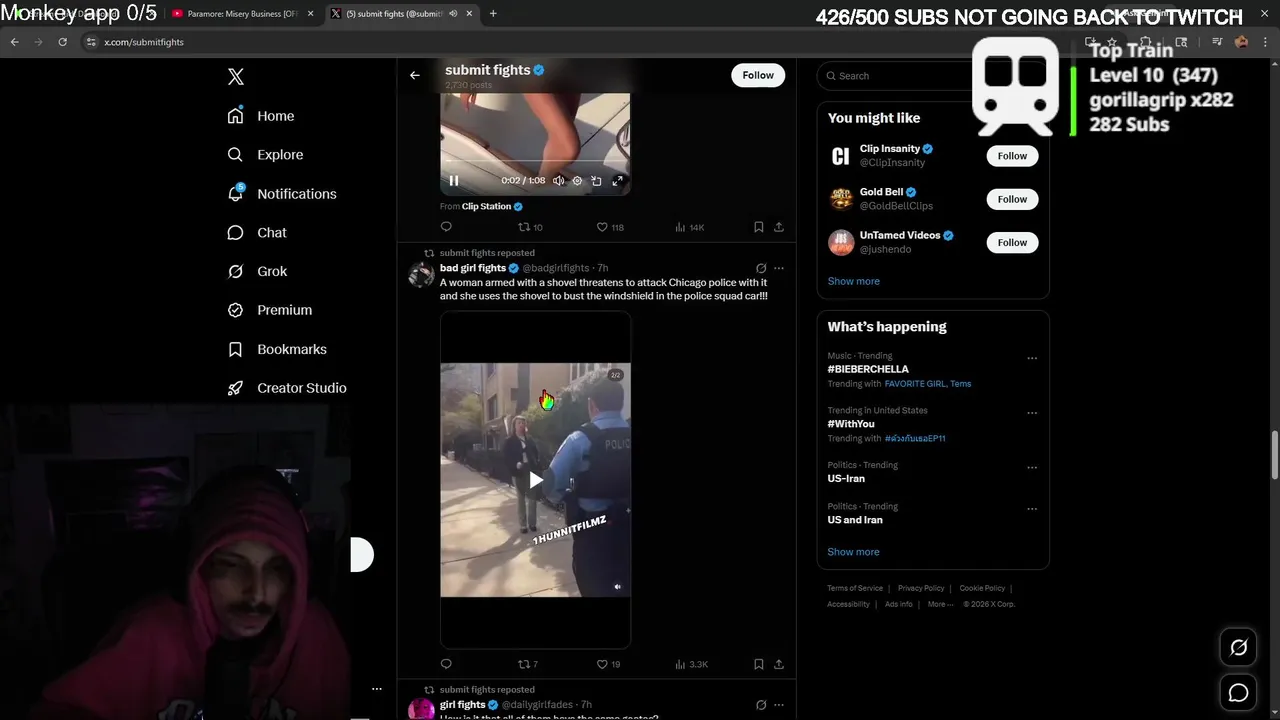Share the Clip Station video post
The height and width of the screenshot is (720, 1280).
click(x=779, y=227)
